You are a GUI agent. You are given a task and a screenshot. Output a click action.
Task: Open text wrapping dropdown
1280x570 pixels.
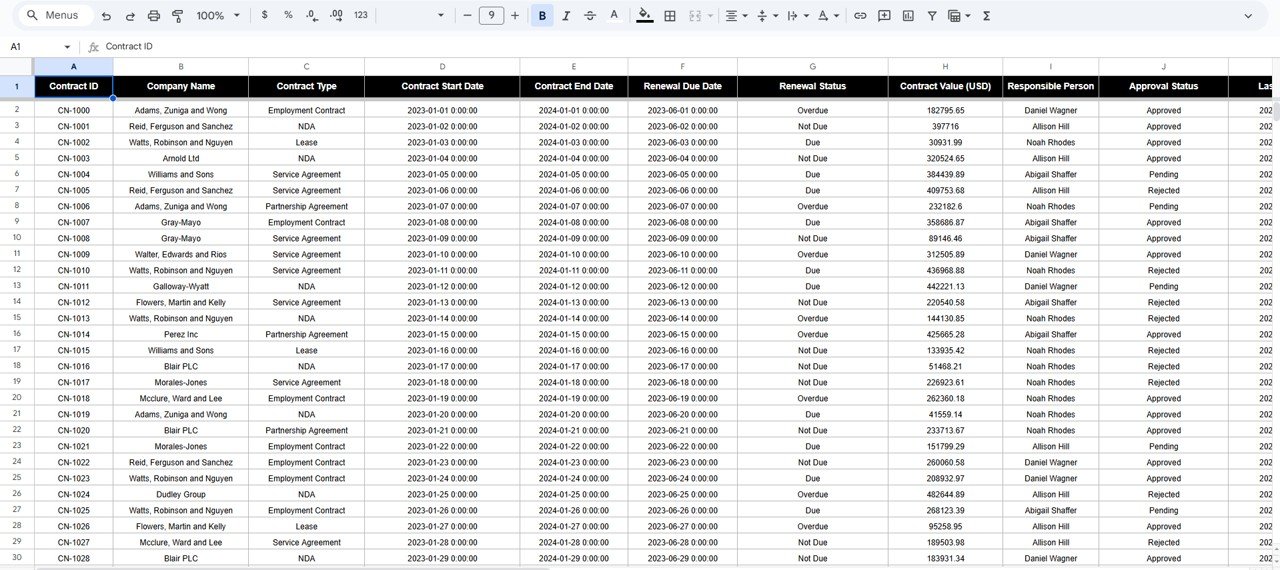point(797,16)
